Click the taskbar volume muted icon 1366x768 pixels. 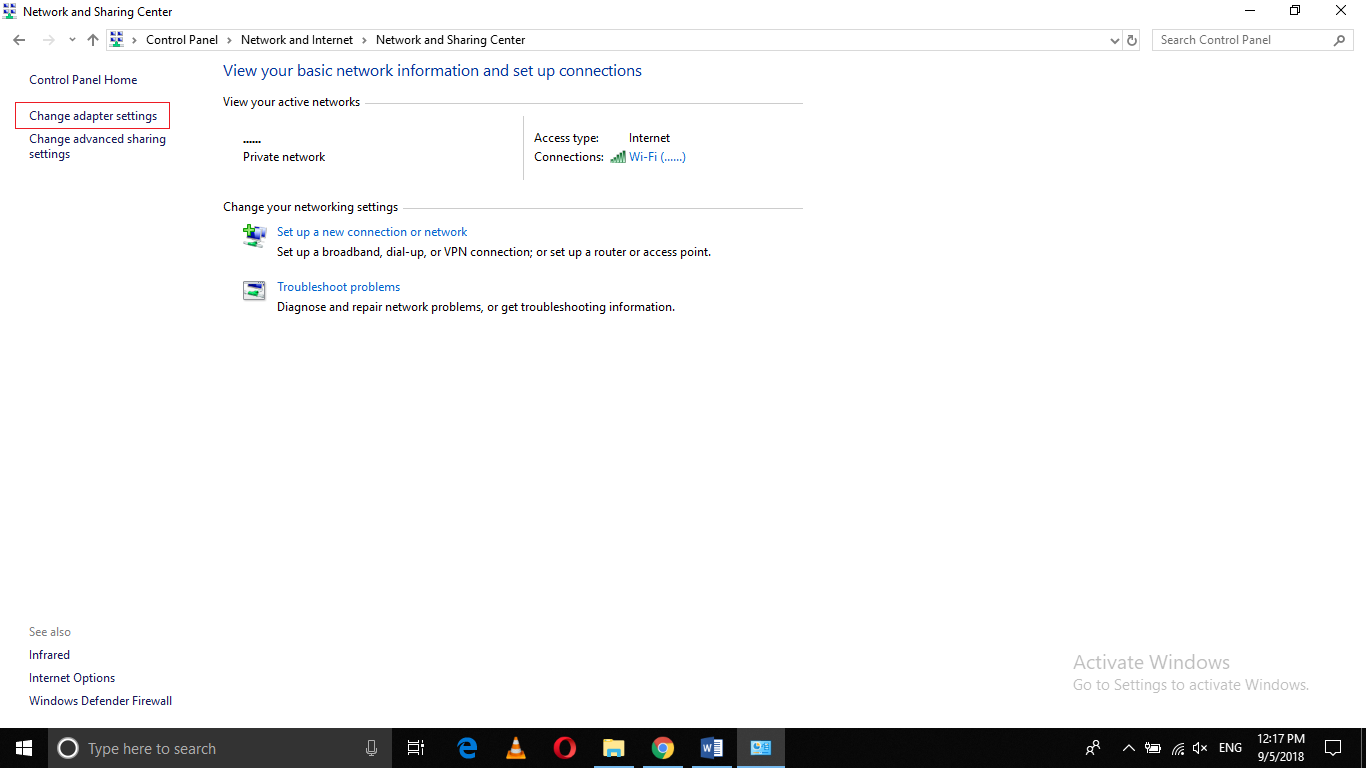[x=1200, y=748]
